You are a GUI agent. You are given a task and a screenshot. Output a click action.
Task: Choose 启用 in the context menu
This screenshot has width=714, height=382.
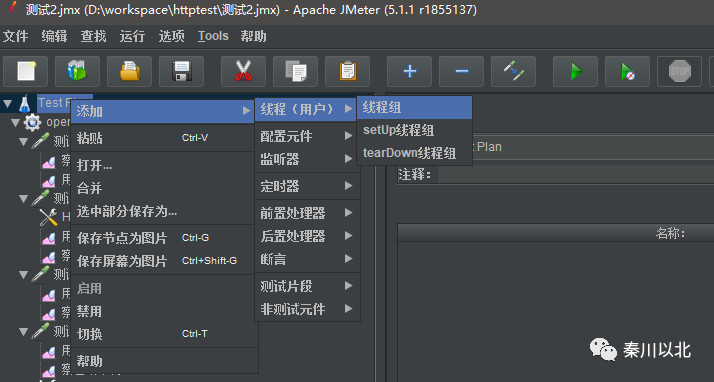click(x=163, y=289)
